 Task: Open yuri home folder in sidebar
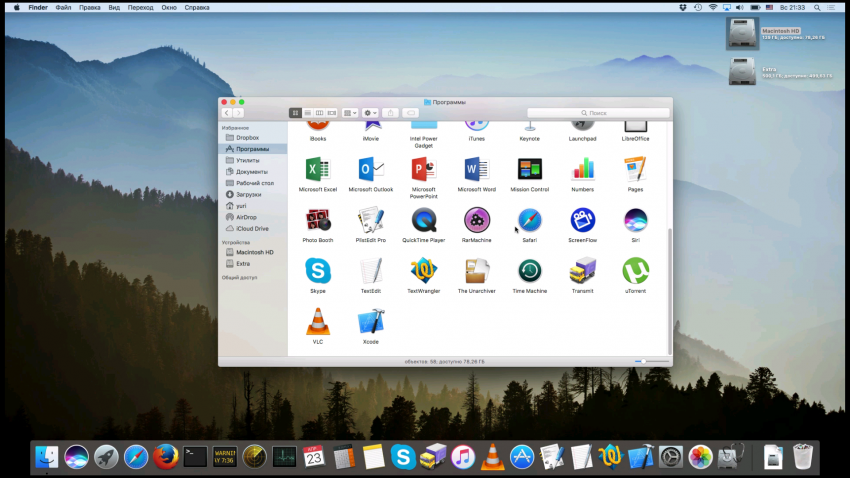[253, 206]
